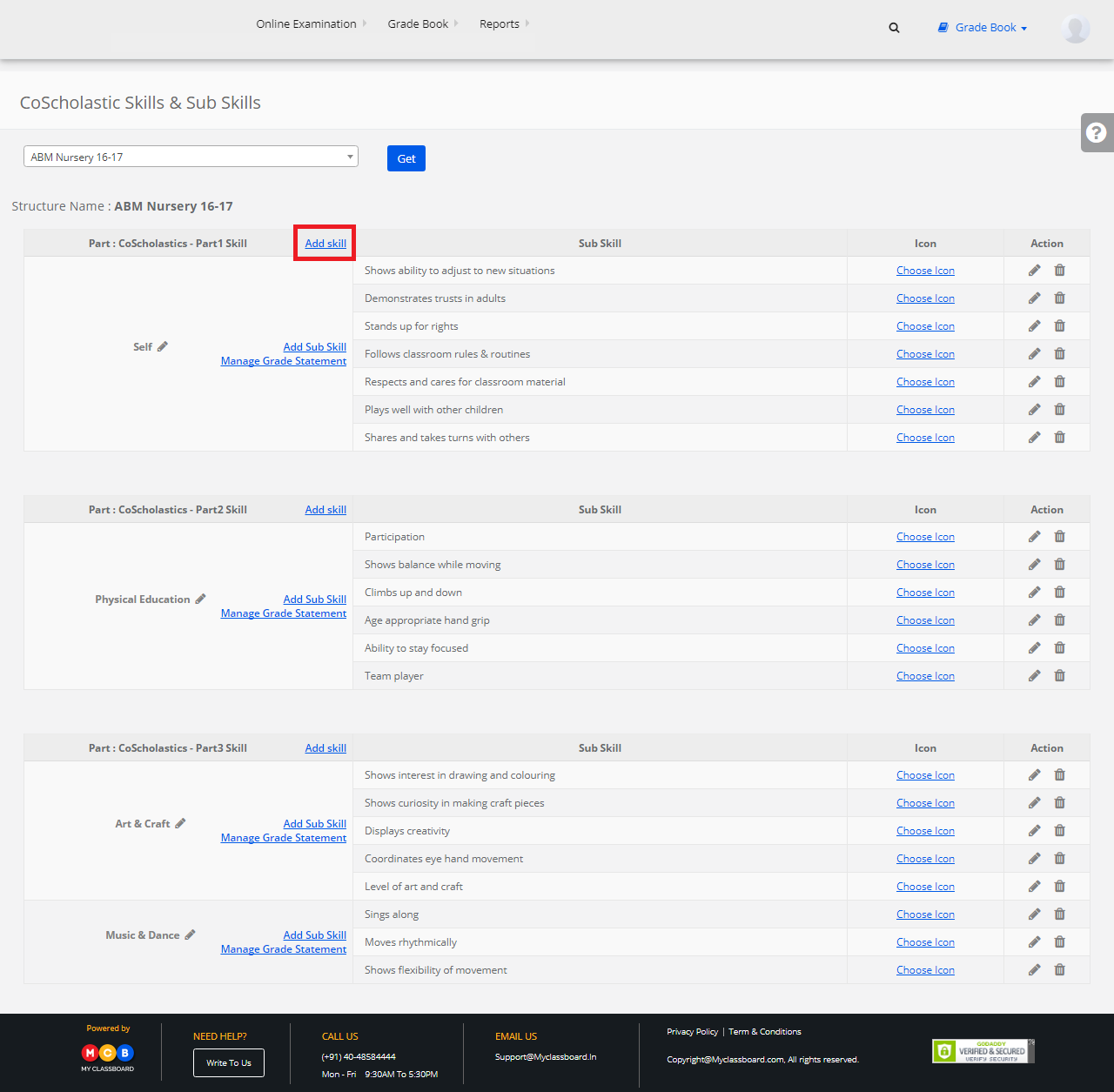Edit 'Climbs up and down' sub skill
The image size is (1114, 1092).
coord(1034,593)
